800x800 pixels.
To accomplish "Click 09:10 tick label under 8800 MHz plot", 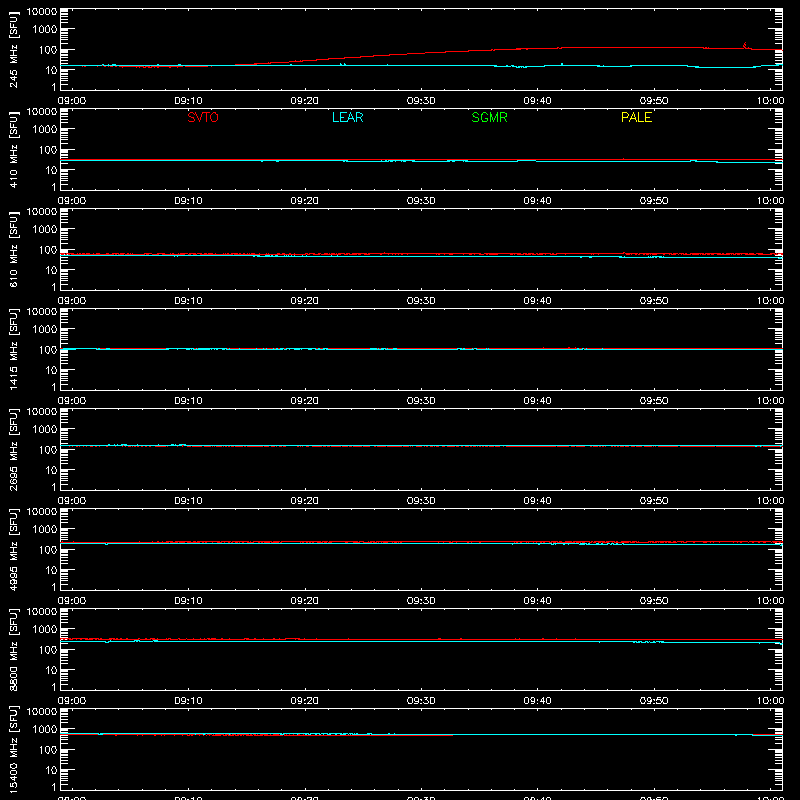I will pyautogui.click(x=188, y=701).
